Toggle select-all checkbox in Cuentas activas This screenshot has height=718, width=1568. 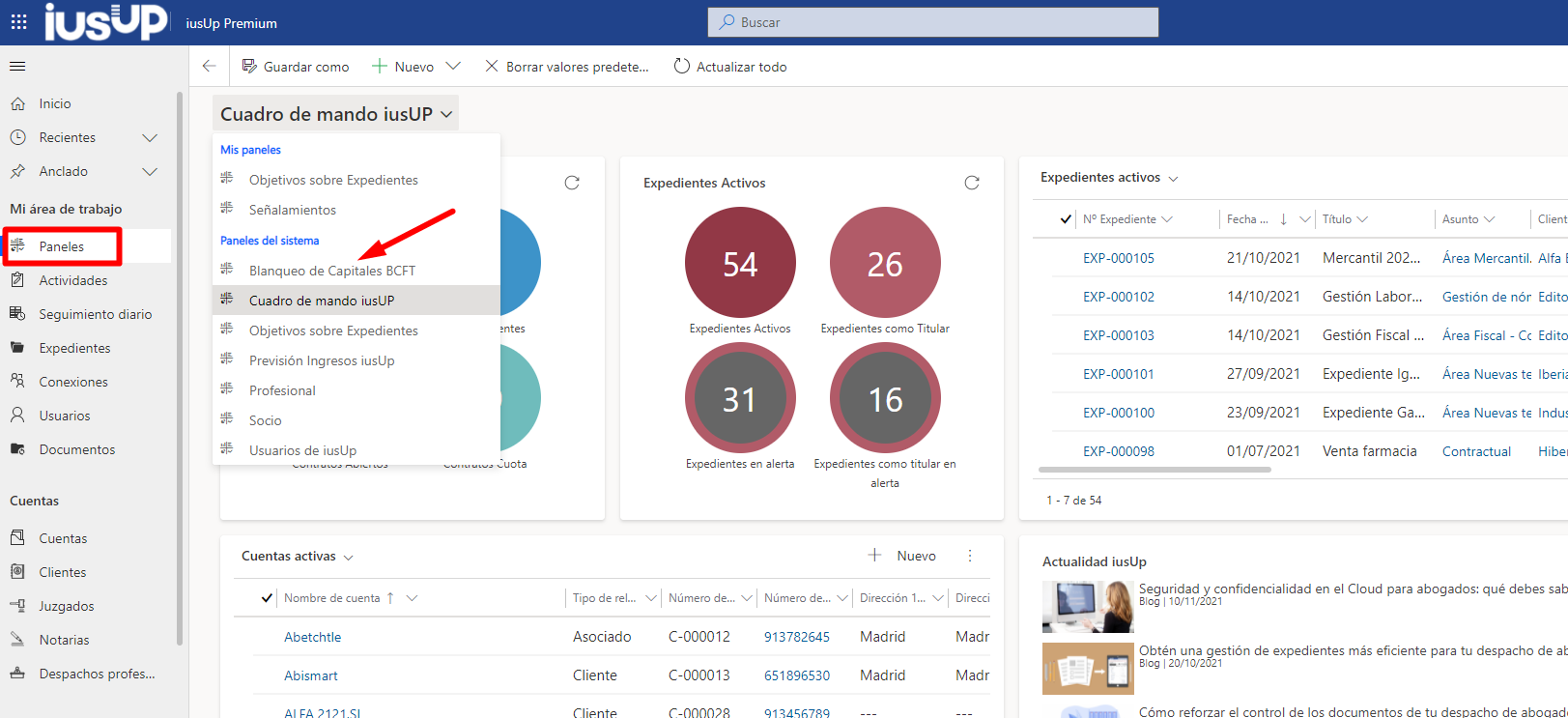point(267,598)
